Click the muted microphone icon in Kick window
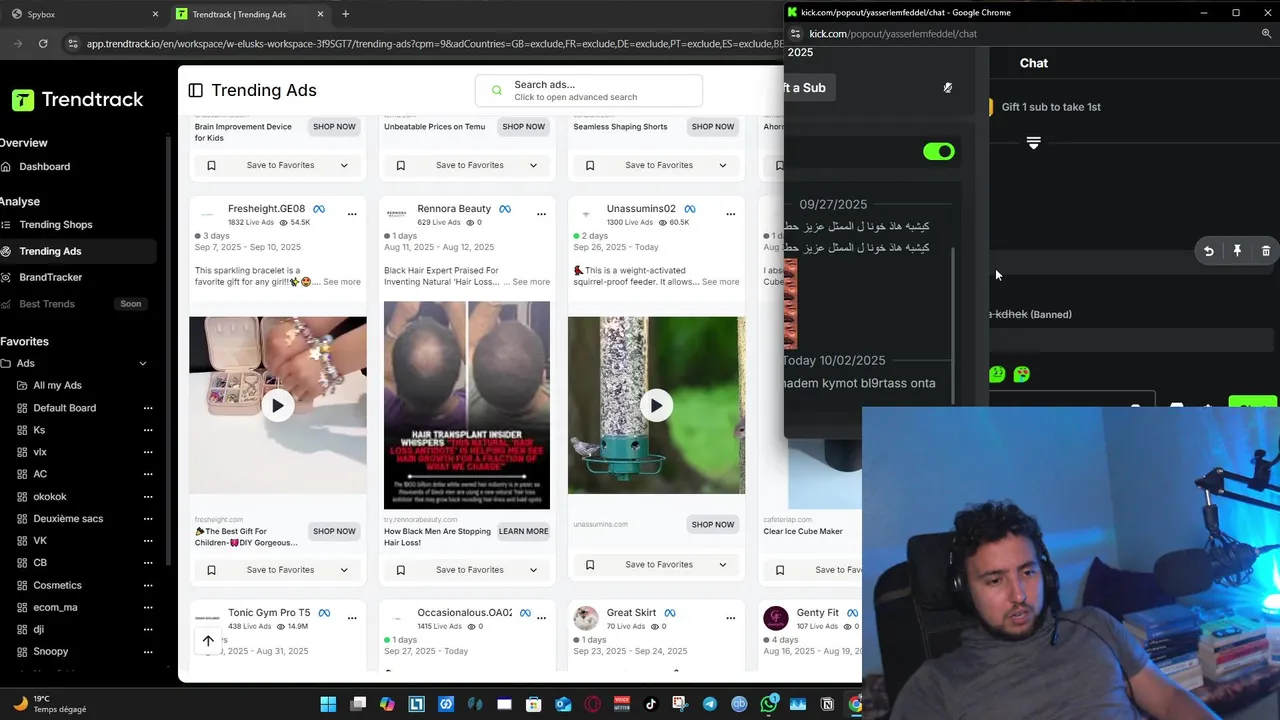The width and height of the screenshot is (1280, 720). point(948,87)
